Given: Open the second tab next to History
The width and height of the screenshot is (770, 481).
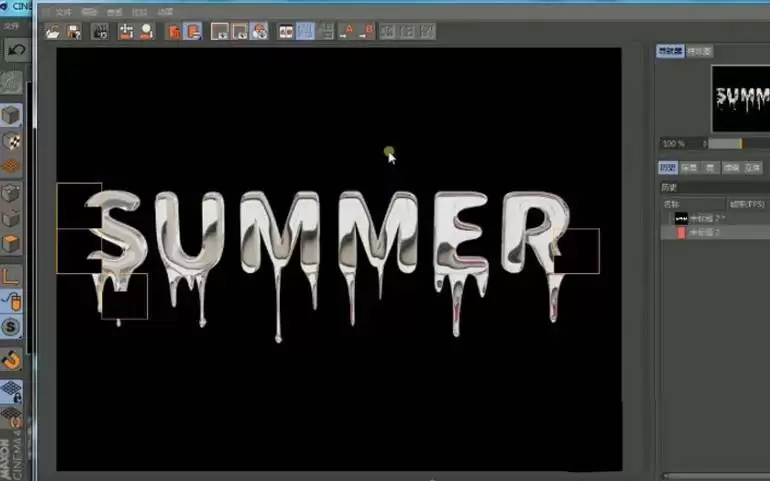Looking at the screenshot, I should 689,168.
